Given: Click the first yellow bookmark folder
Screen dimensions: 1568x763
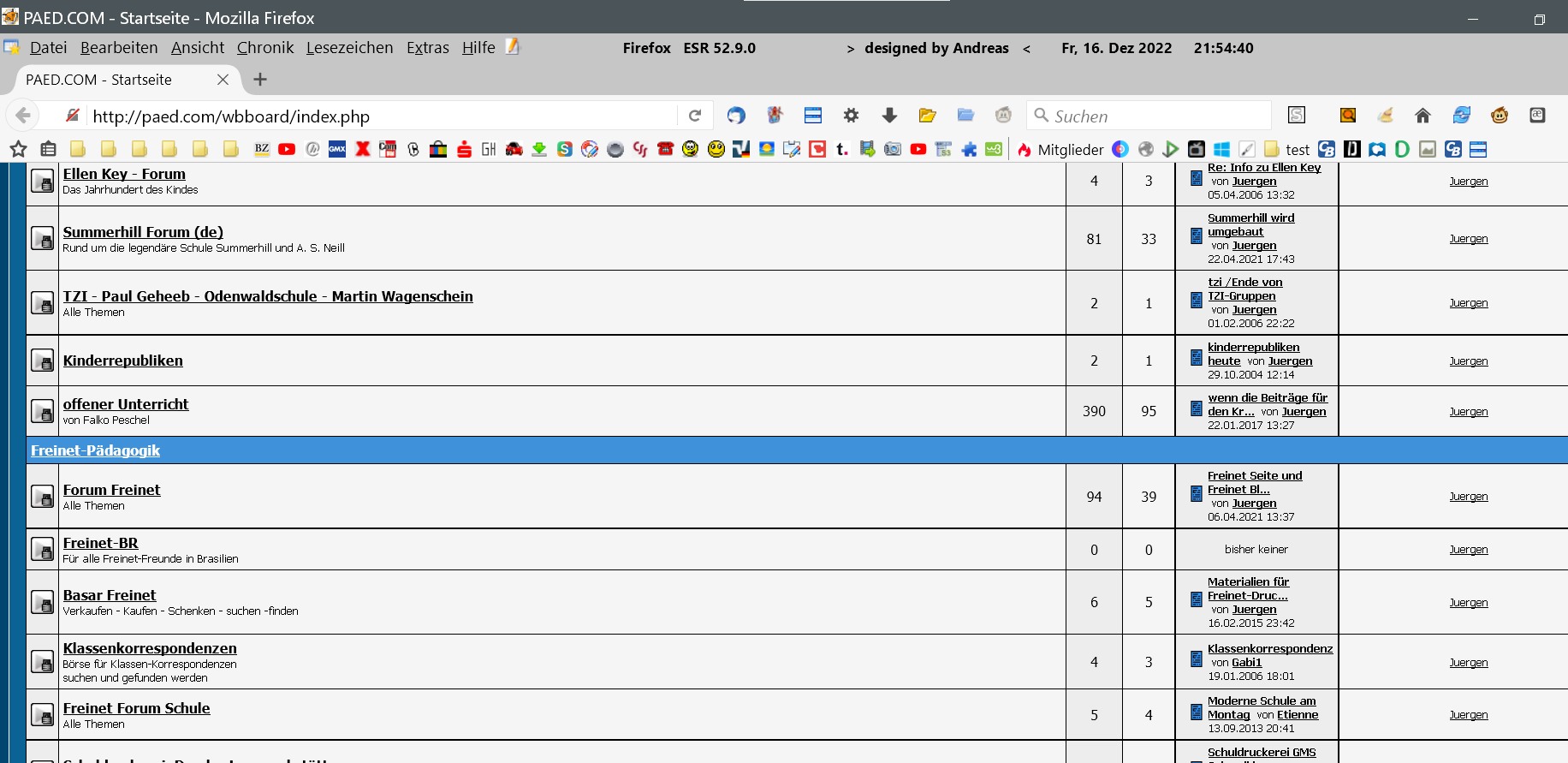Looking at the screenshot, I should (x=78, y=149).
